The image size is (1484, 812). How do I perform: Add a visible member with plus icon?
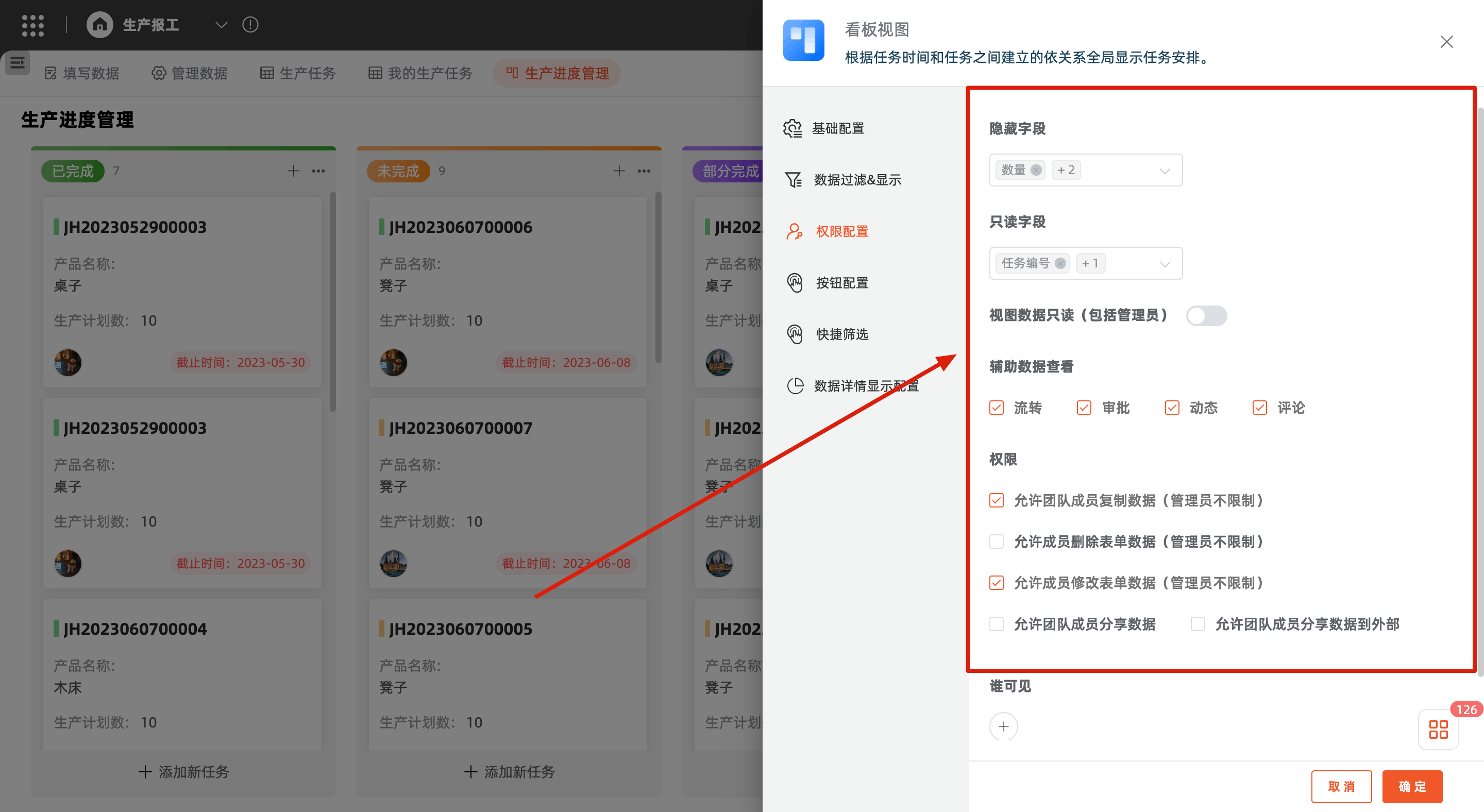(x=1004, y=727)
